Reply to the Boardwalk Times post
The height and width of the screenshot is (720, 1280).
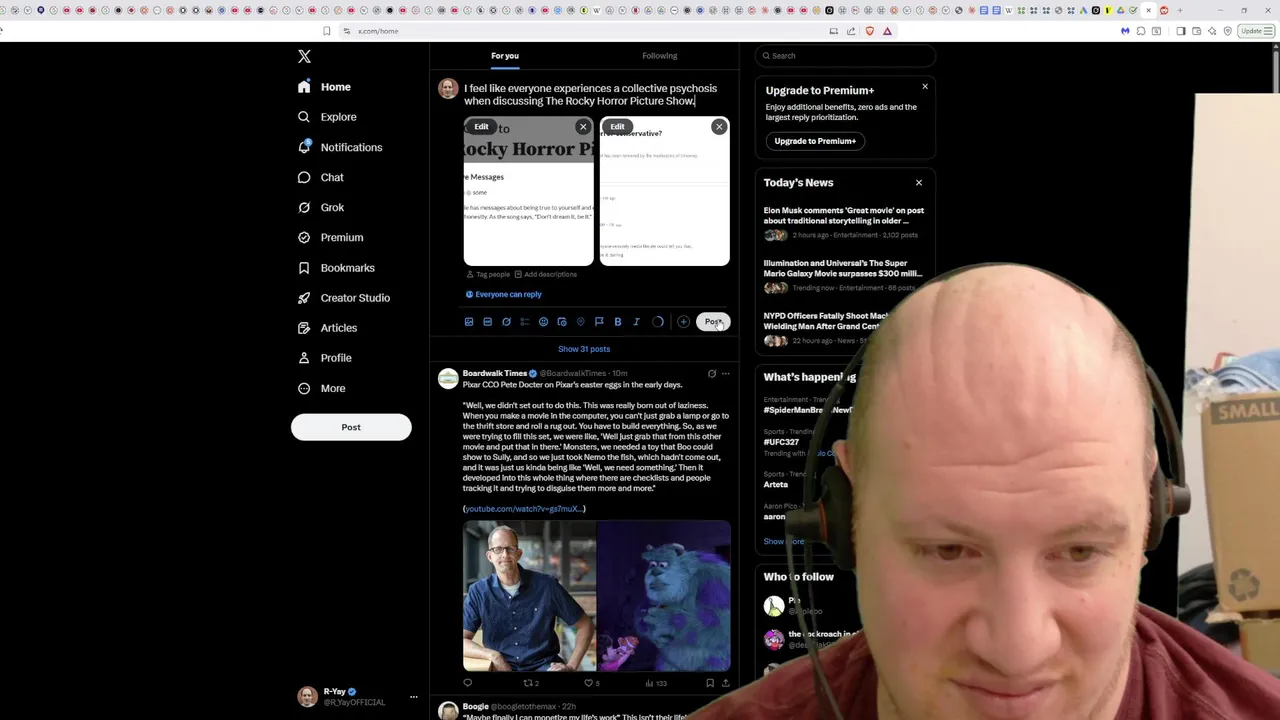[467, 683]
